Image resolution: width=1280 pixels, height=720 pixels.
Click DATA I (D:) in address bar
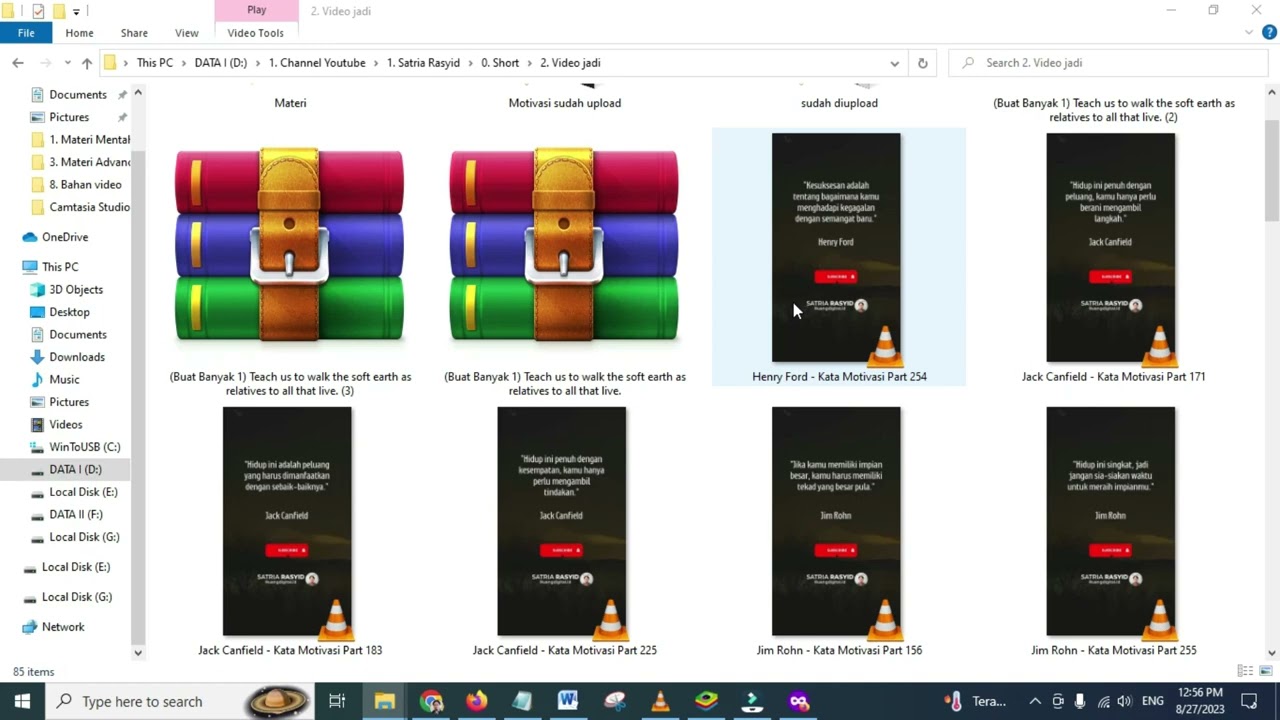(x=220, y=63)
